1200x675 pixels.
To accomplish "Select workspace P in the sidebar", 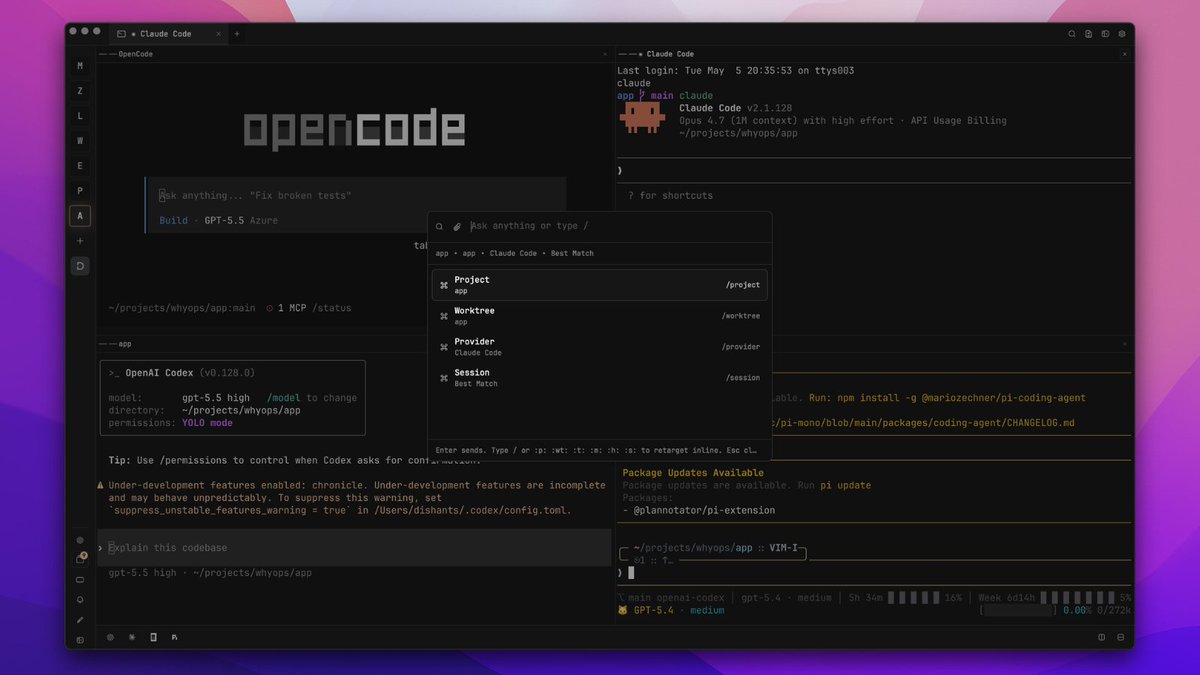I will tap(80, 191).
